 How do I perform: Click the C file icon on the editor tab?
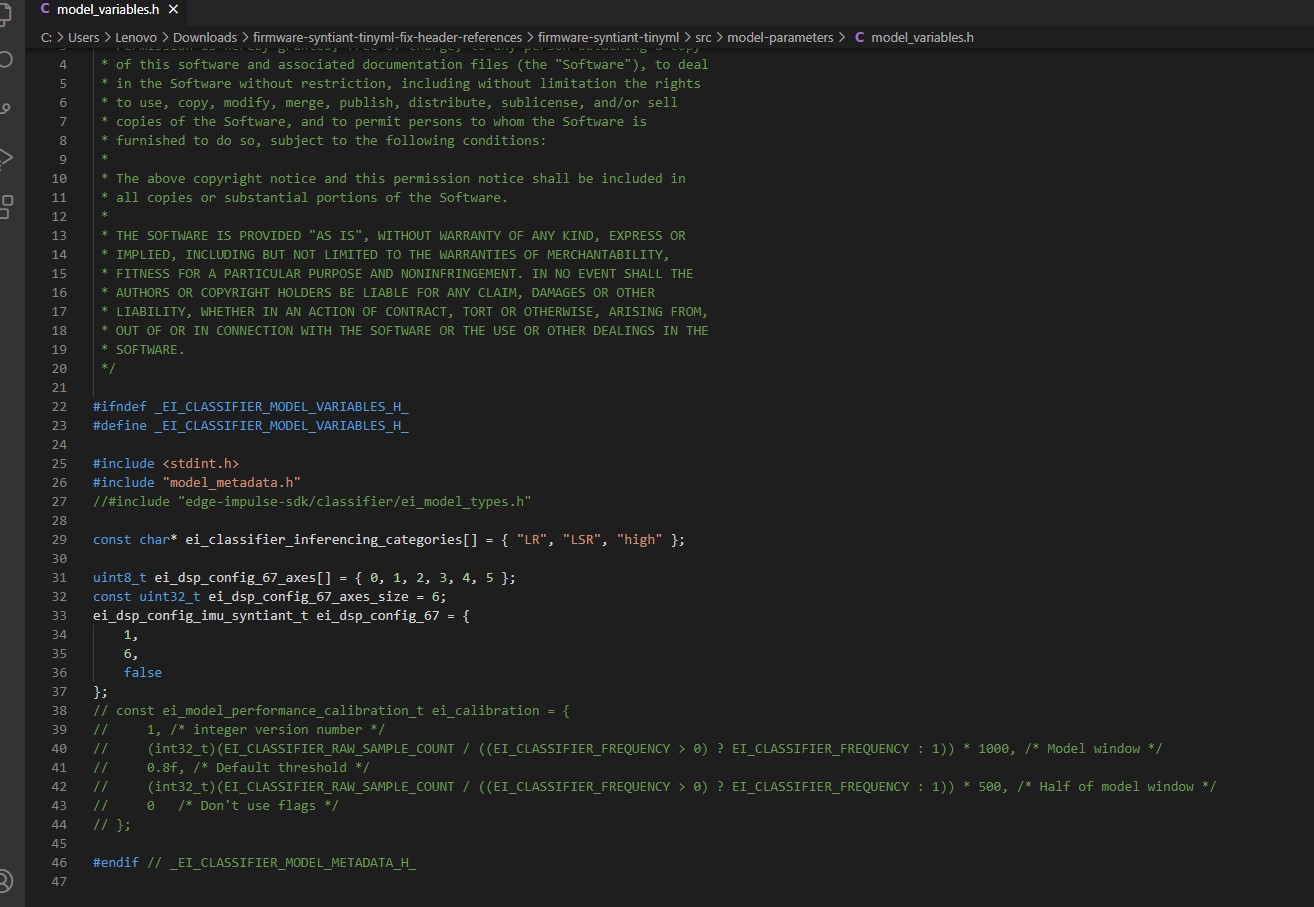coord(45,9)
